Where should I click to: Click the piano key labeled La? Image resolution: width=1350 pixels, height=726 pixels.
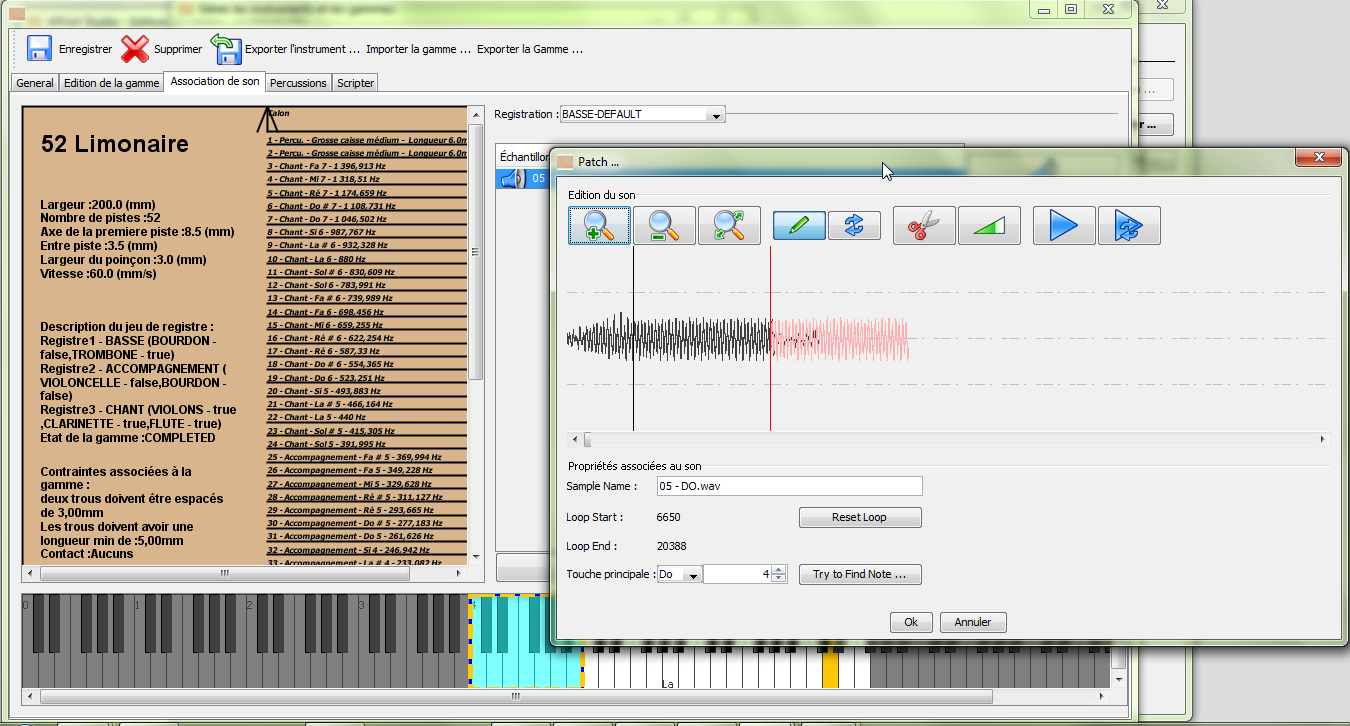(667, 670)
